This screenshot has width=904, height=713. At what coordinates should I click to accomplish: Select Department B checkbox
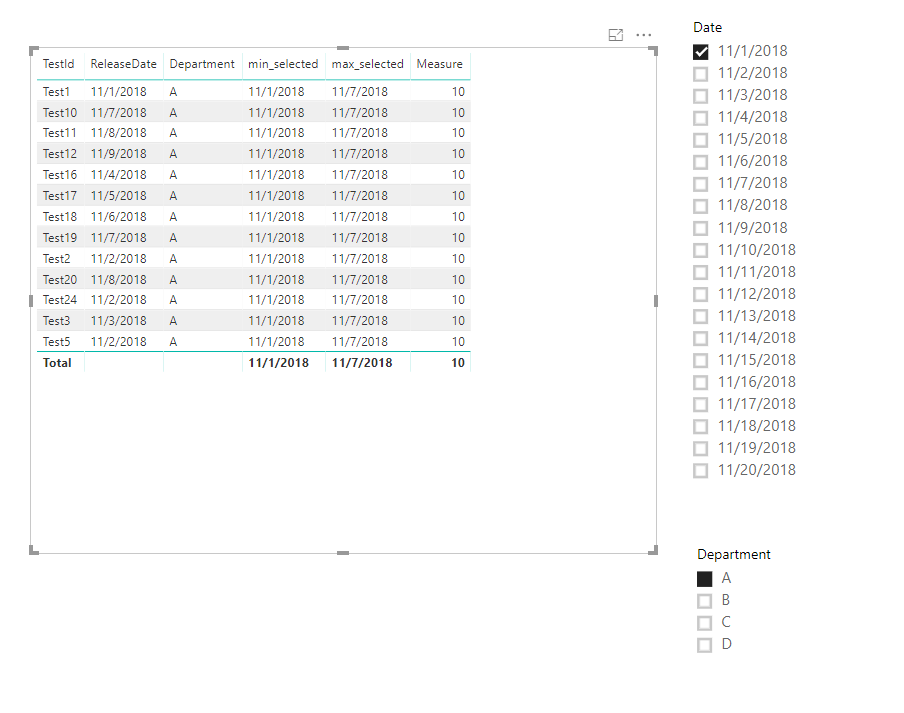coord(705,601)
